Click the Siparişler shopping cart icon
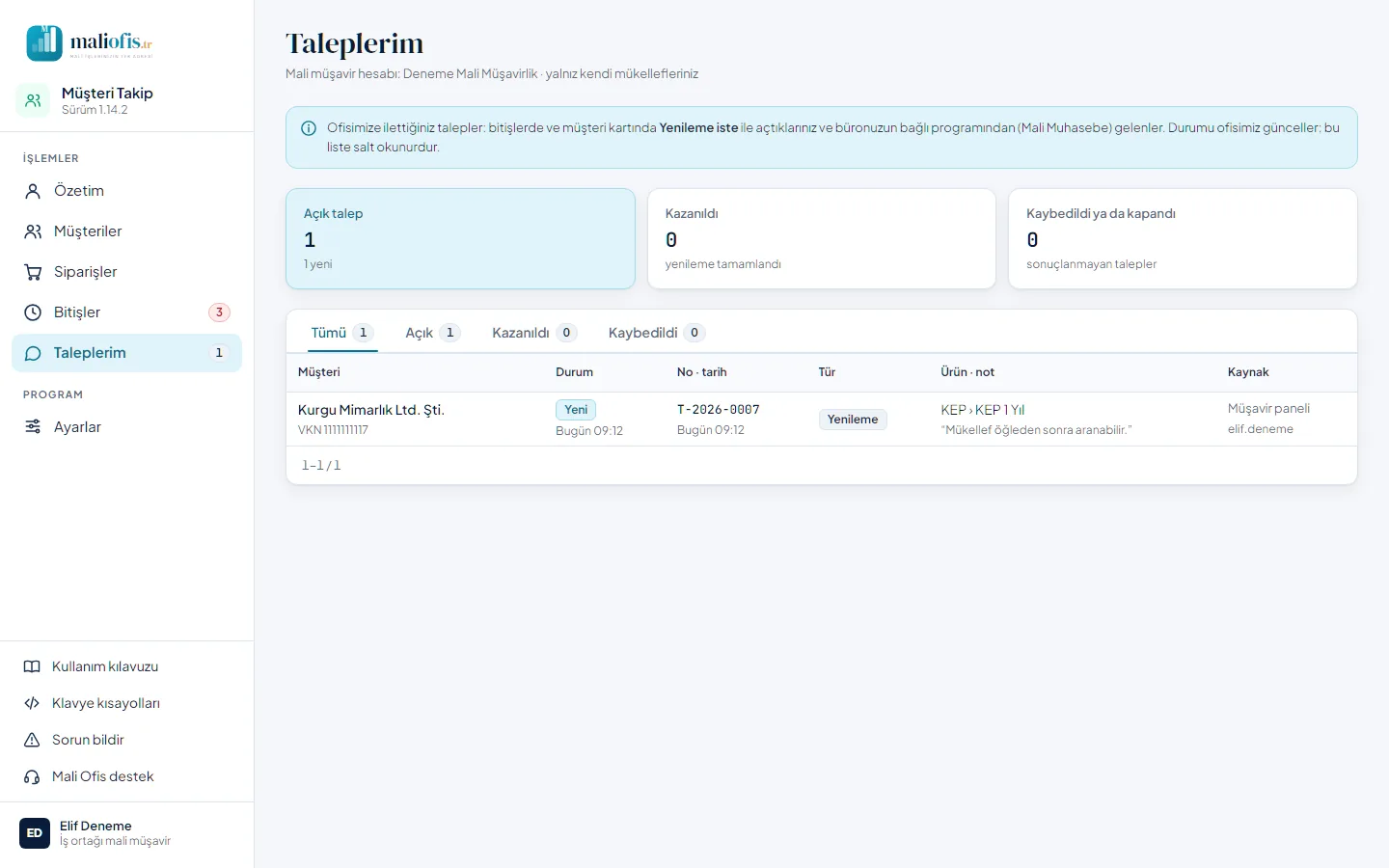 [33, 272]
